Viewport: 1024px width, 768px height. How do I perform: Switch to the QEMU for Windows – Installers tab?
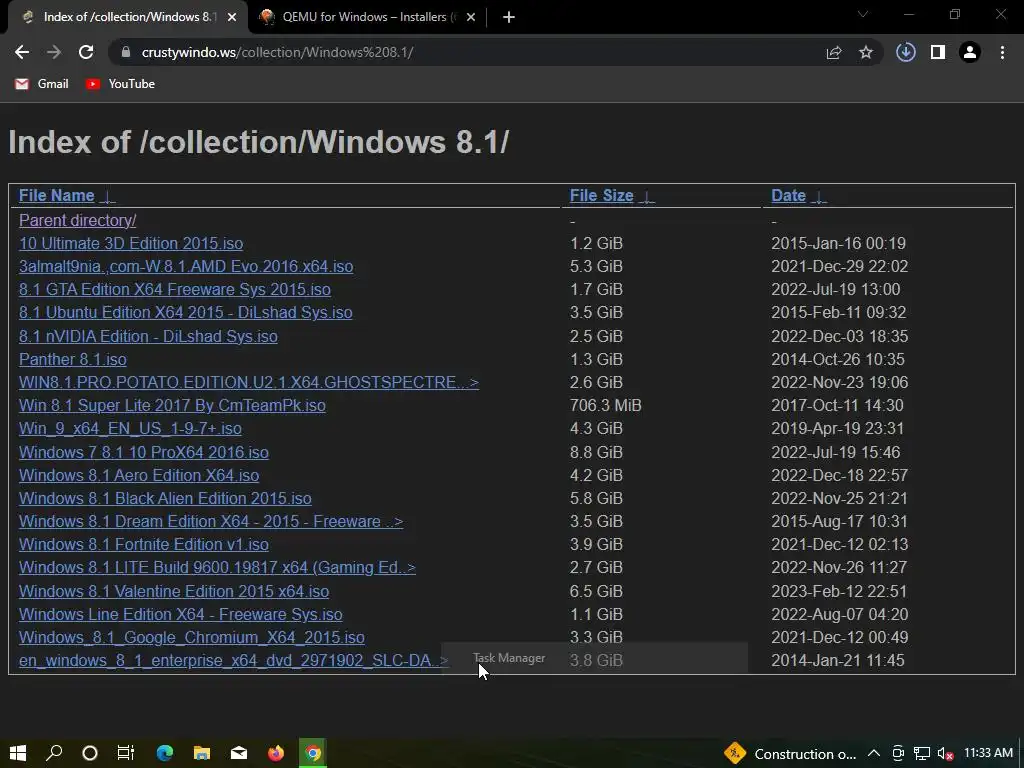click(369, 17)
